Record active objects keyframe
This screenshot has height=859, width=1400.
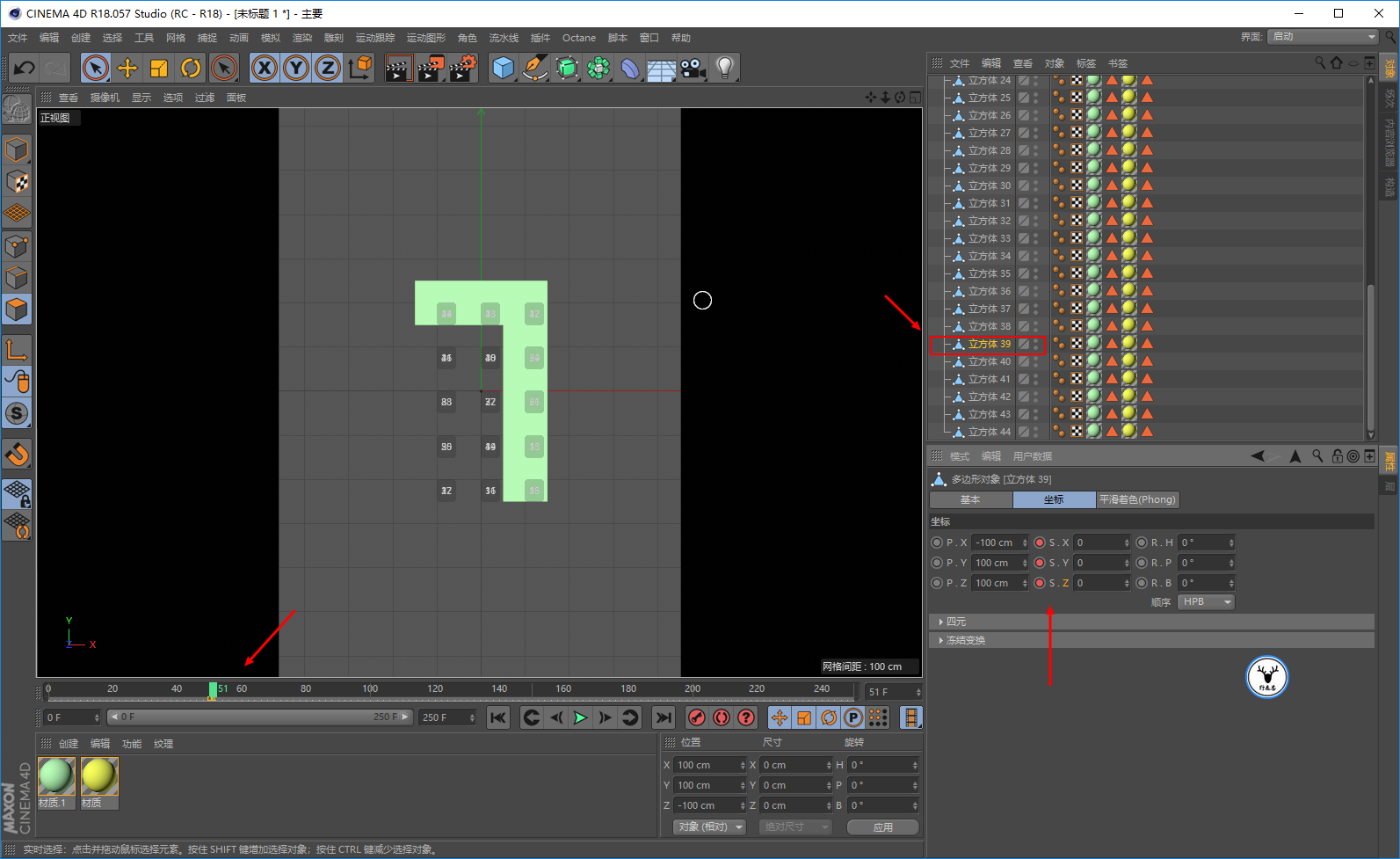[697, 717]
